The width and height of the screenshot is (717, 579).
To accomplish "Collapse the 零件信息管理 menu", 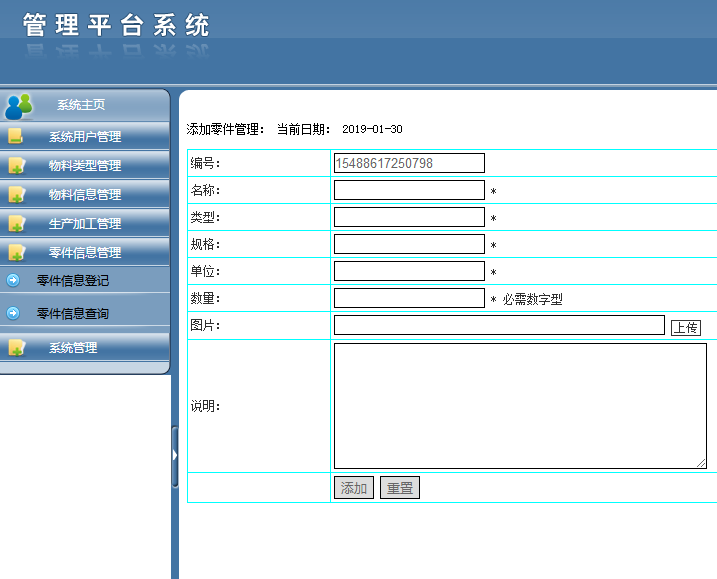I will click(85, 252).
